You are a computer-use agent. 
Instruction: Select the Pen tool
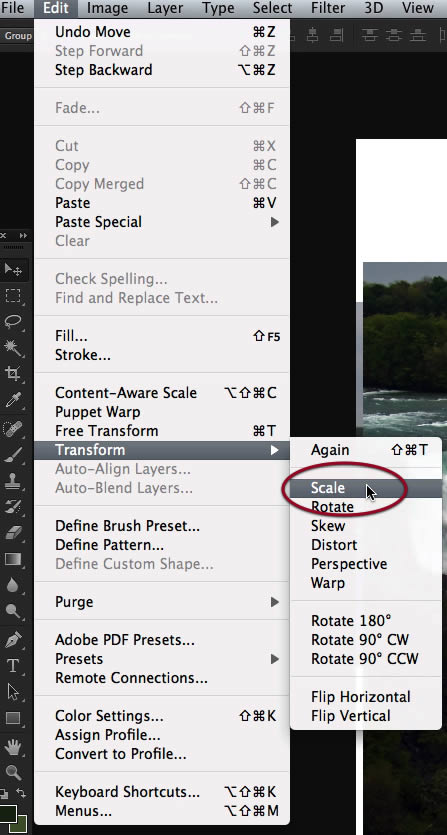tap(13, 640)
